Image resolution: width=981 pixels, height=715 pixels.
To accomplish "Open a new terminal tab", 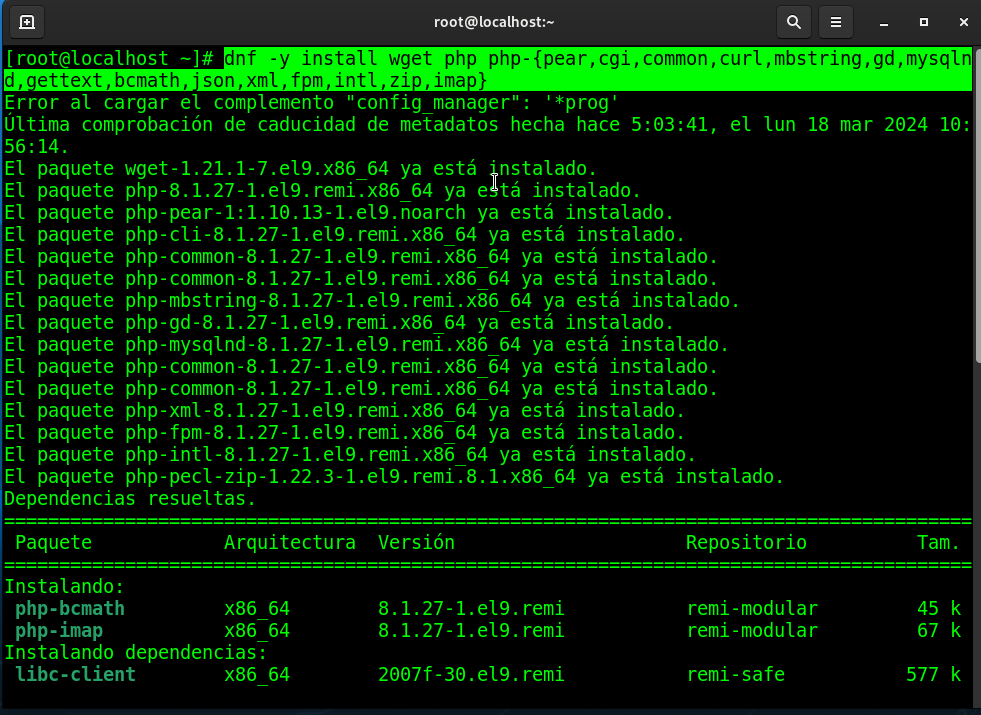I will (x=27, y=21).
